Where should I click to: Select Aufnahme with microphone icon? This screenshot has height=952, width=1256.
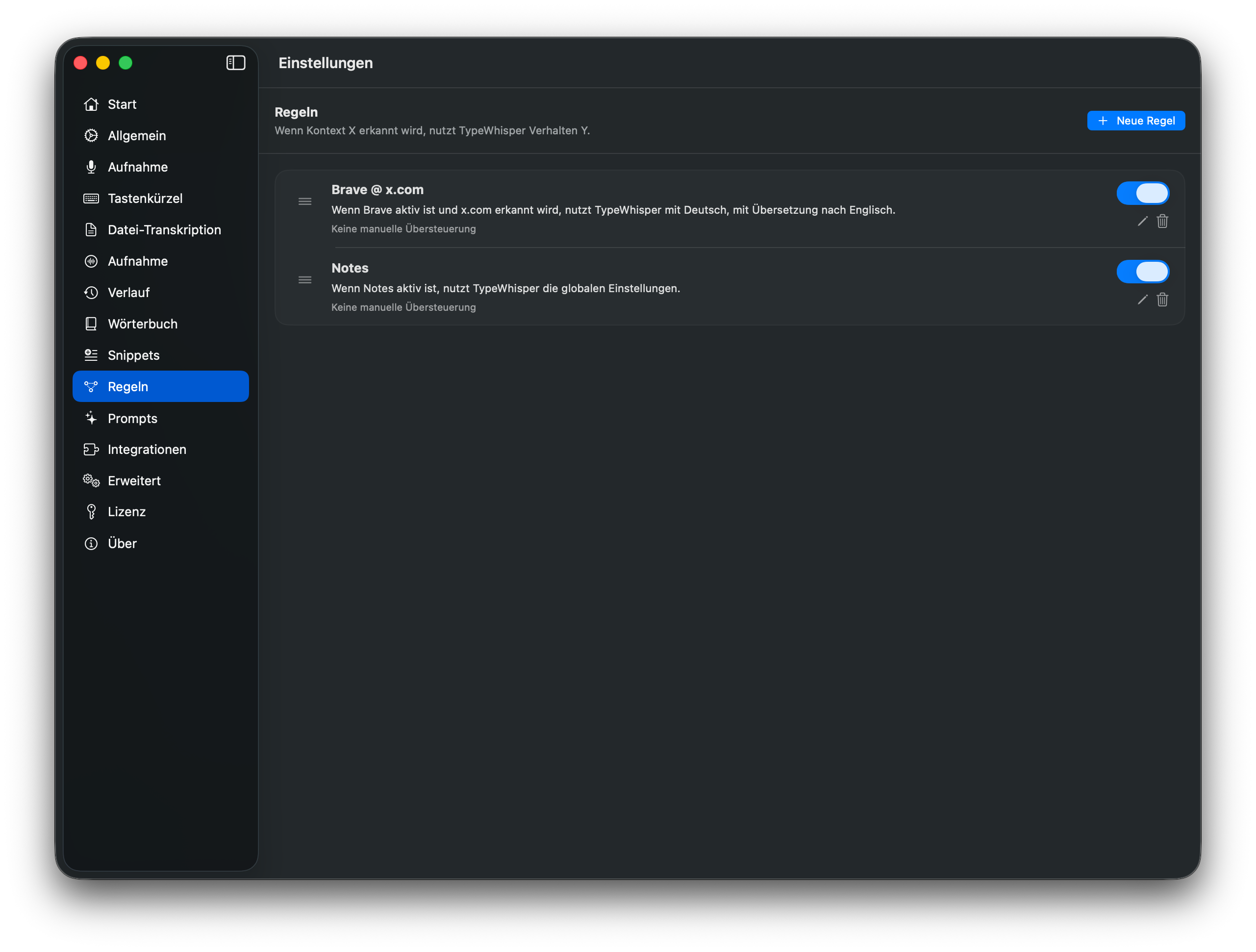point(161,167)
